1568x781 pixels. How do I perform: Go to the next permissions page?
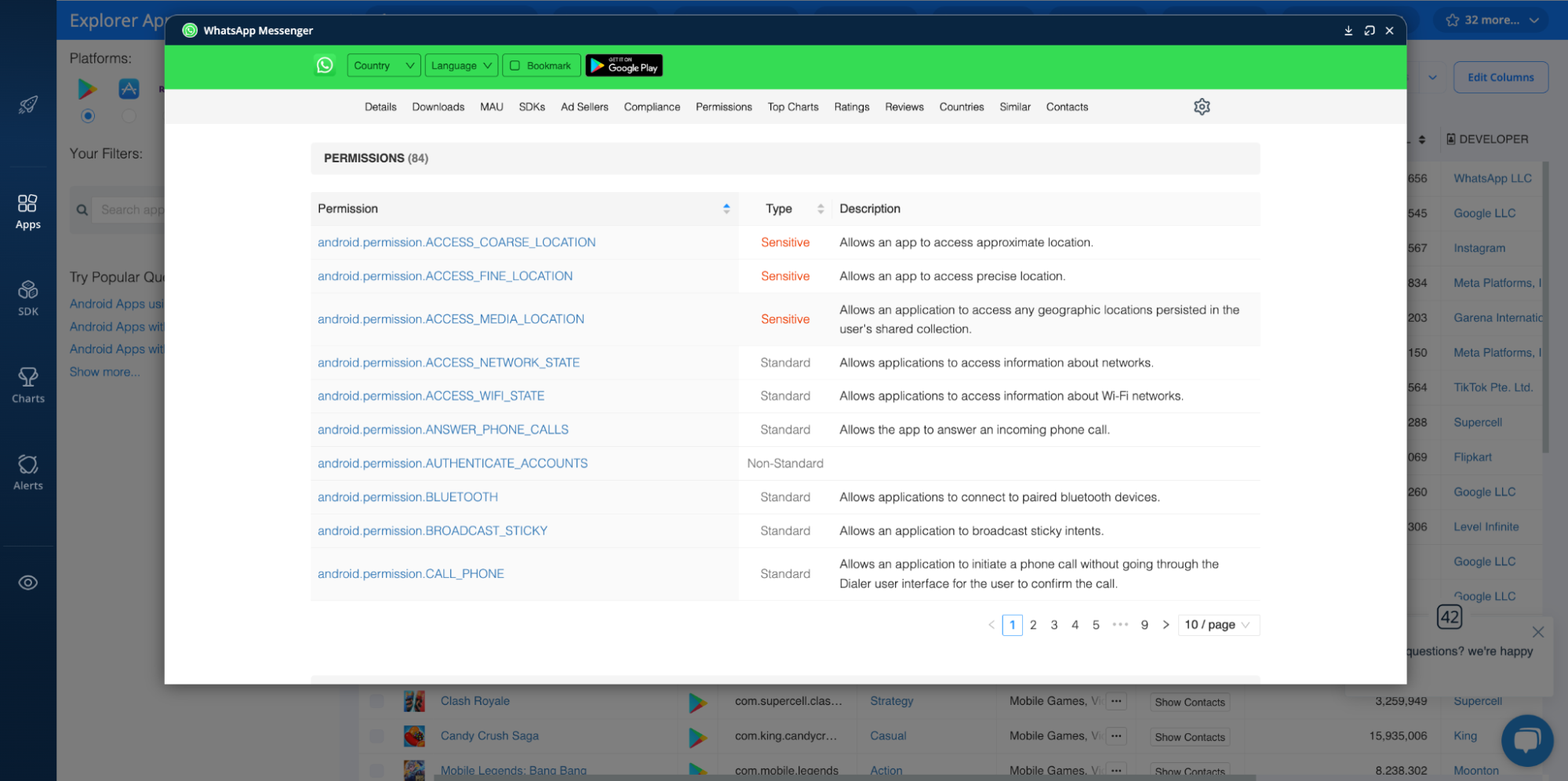point(1166,625)
